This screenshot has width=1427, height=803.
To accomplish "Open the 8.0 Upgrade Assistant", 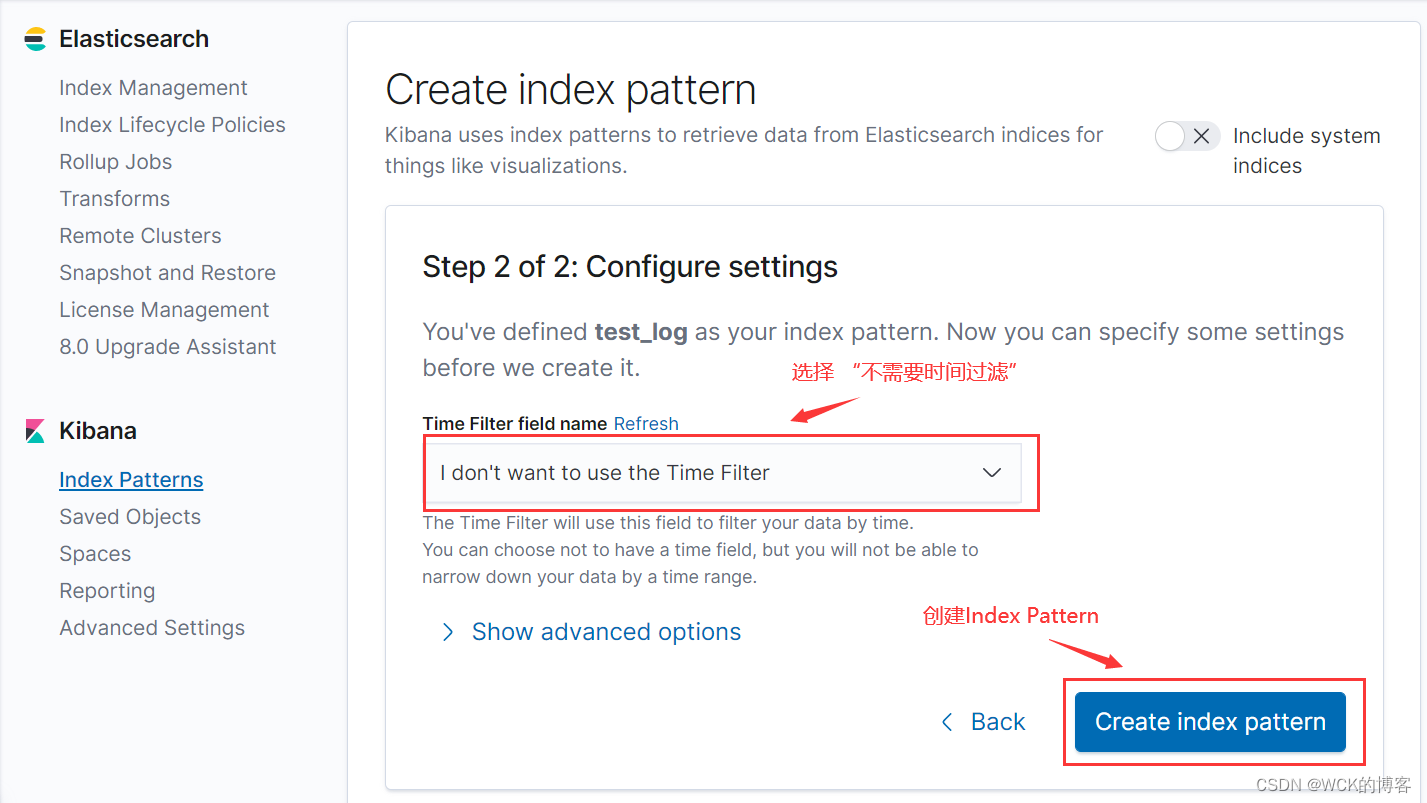I will [x=167, y=347].
